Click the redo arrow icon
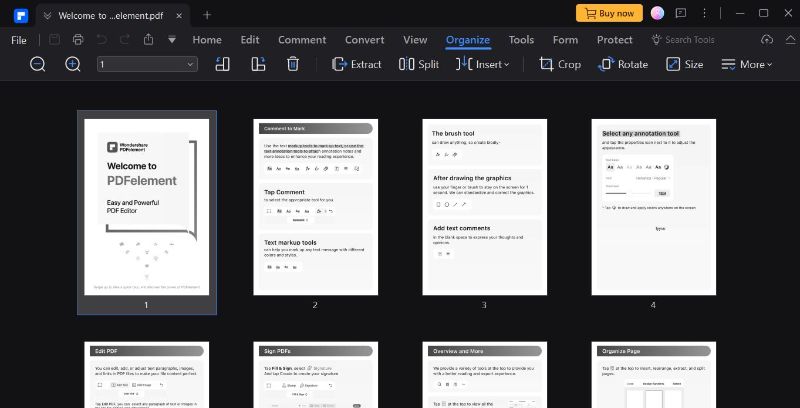 pos(125,40)
